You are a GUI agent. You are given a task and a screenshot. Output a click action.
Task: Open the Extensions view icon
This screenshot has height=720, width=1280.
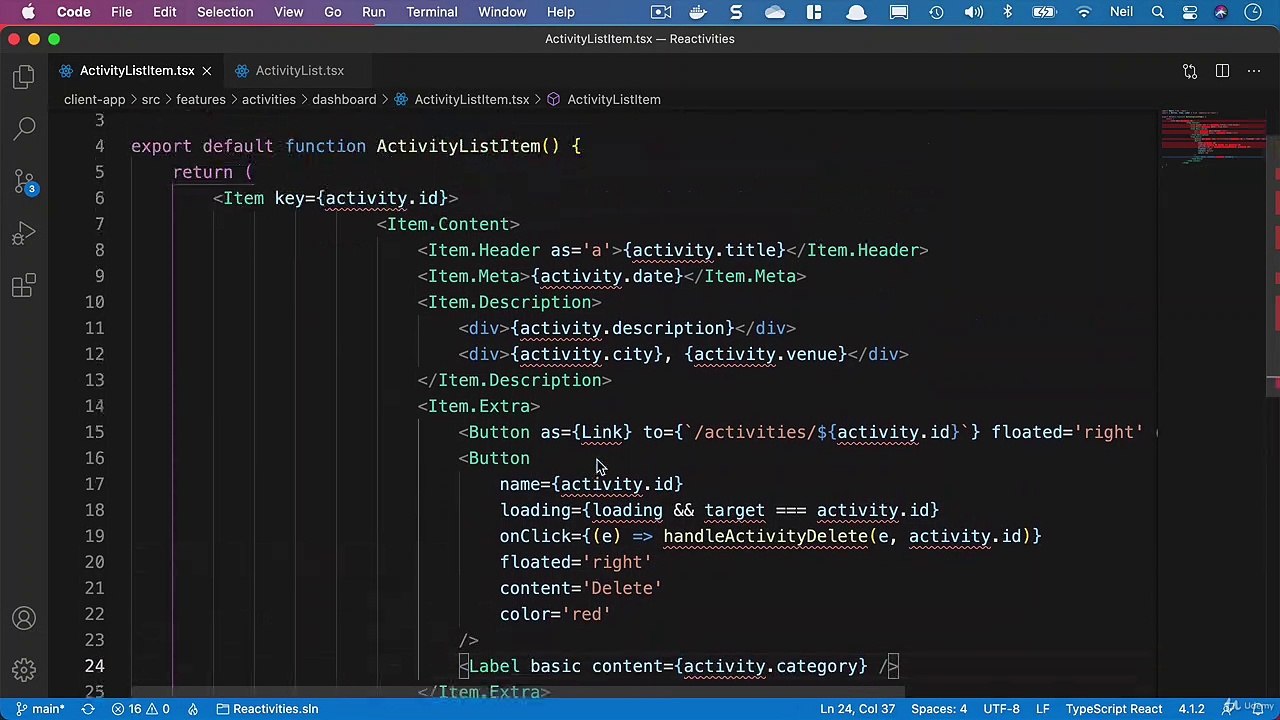tap(24, 287)
